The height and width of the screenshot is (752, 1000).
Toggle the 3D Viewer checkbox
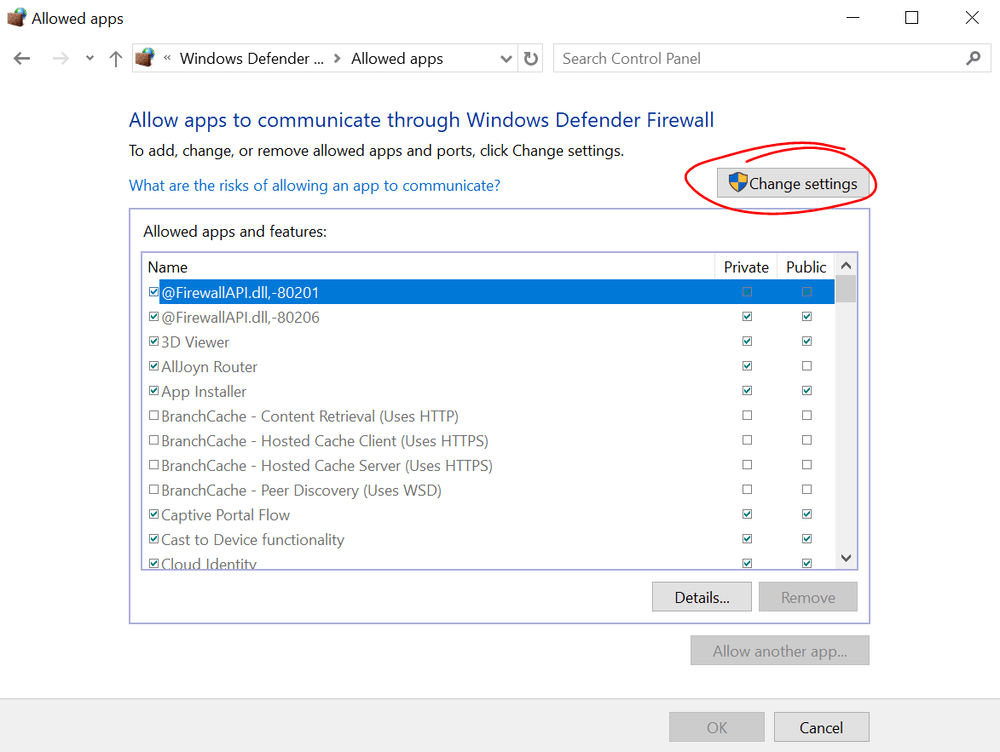(x=153, y=342)
